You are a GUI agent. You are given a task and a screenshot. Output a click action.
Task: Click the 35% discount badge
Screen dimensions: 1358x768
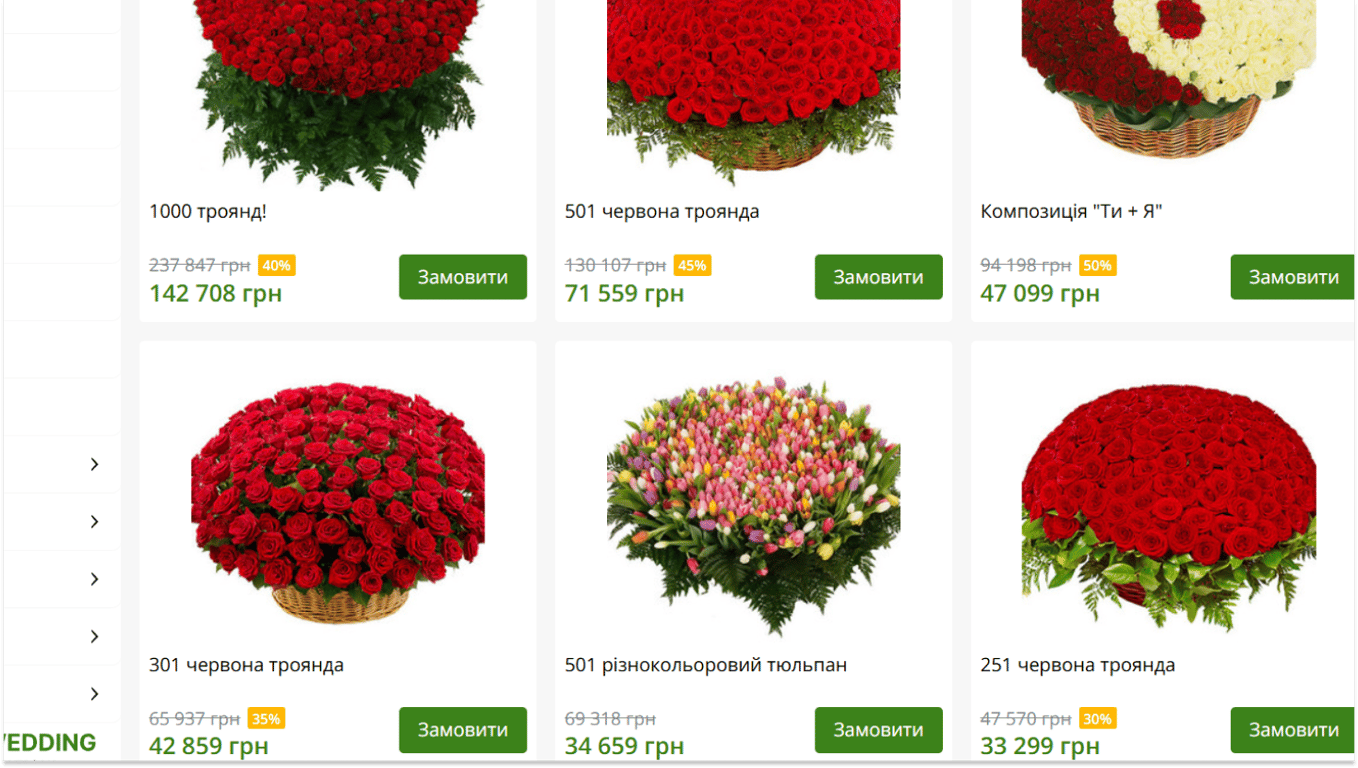(266, 718)
